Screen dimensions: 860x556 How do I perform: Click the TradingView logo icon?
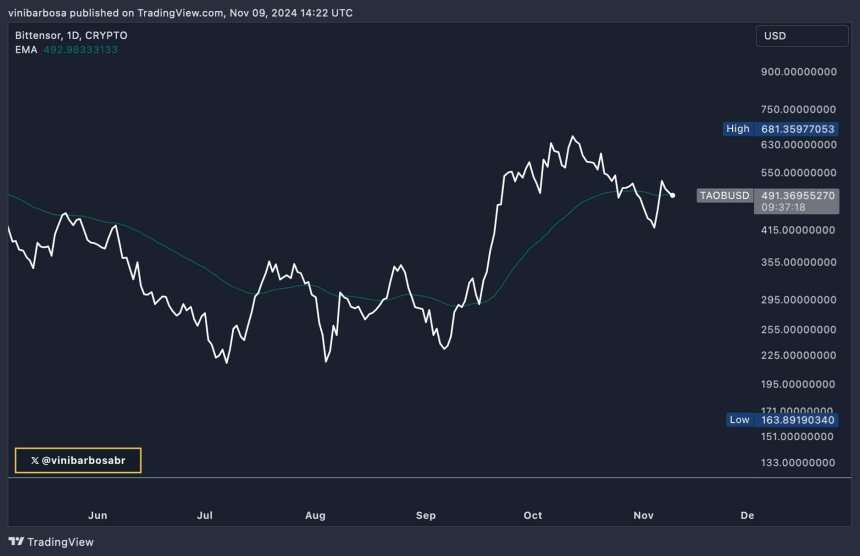15,542
